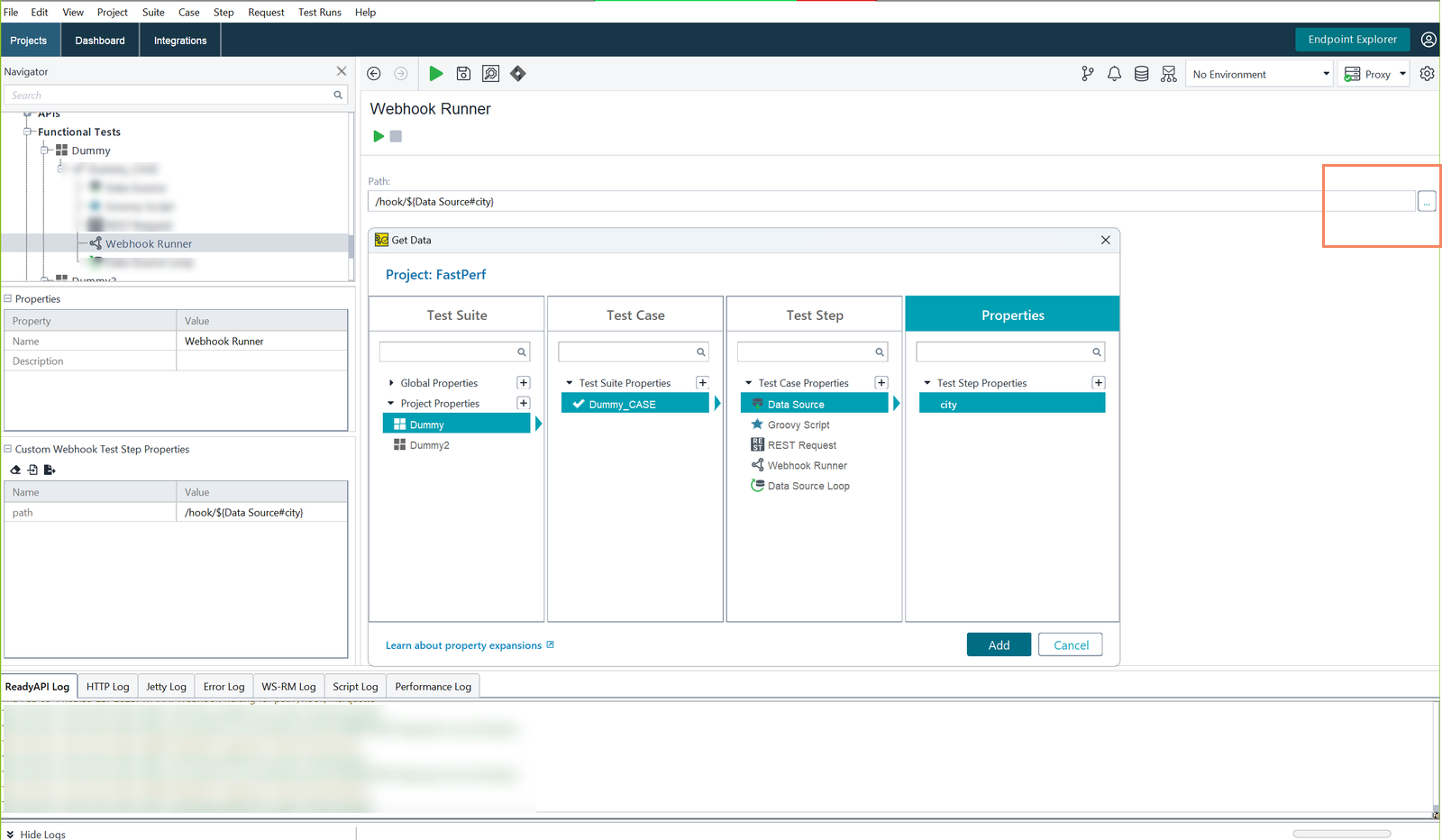Open the Test Runs menu
This screenshot has width=1442, height=840.
click(319, 12)
